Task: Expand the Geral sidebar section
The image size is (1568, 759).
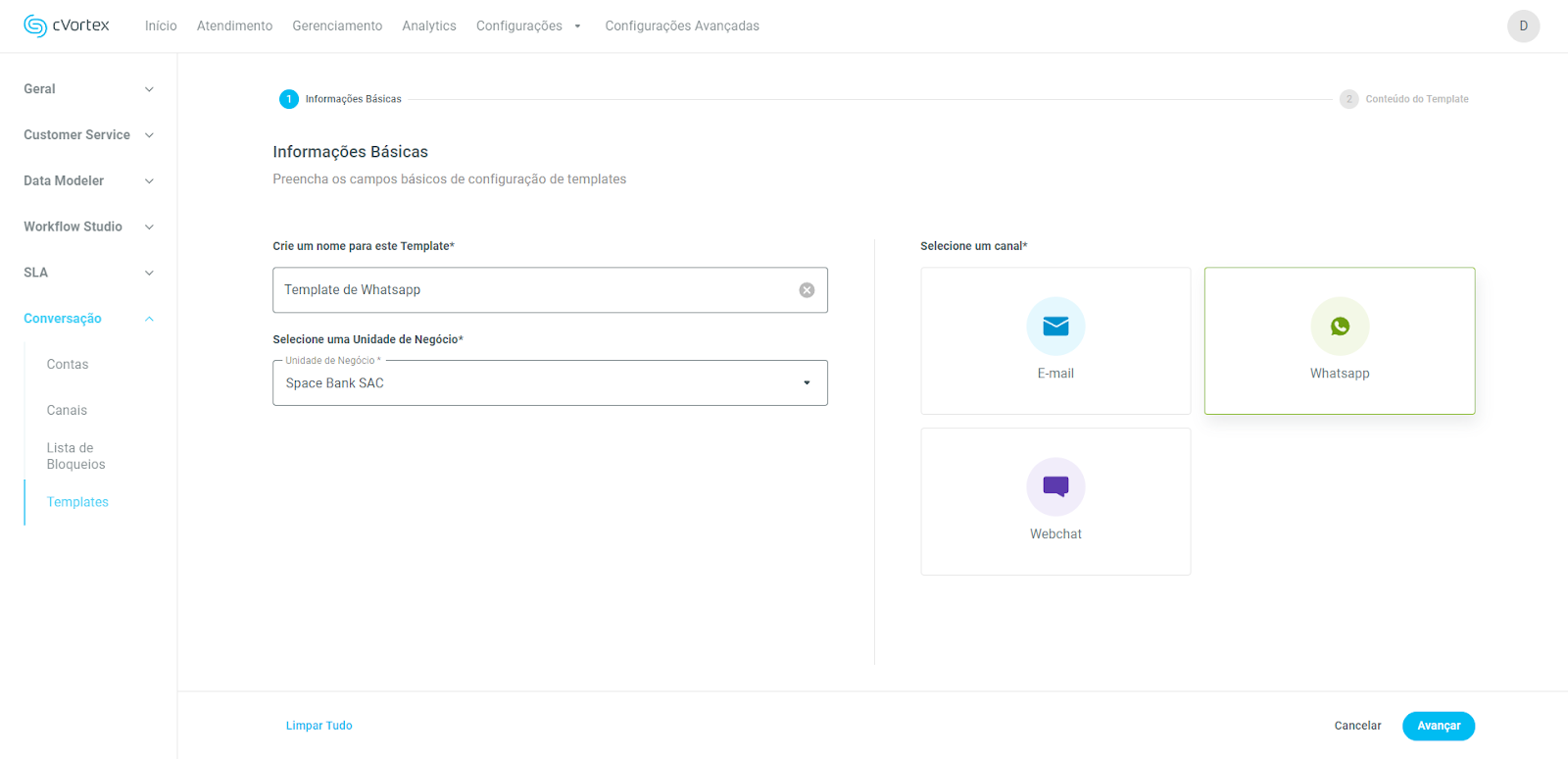Action: [x=88, y=89]
